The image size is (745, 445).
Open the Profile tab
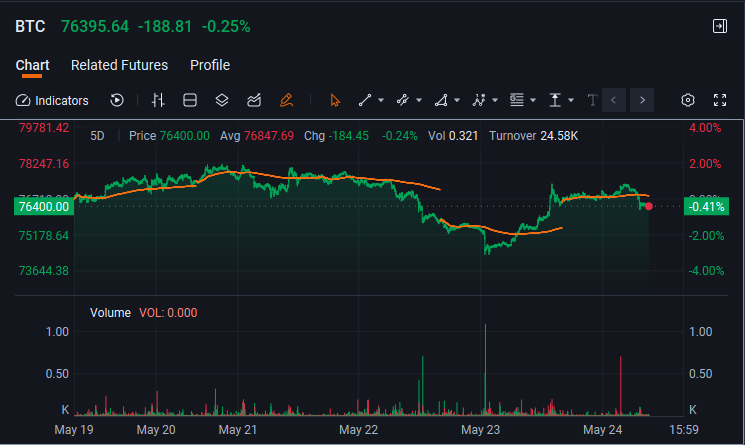tap(210, 65)
